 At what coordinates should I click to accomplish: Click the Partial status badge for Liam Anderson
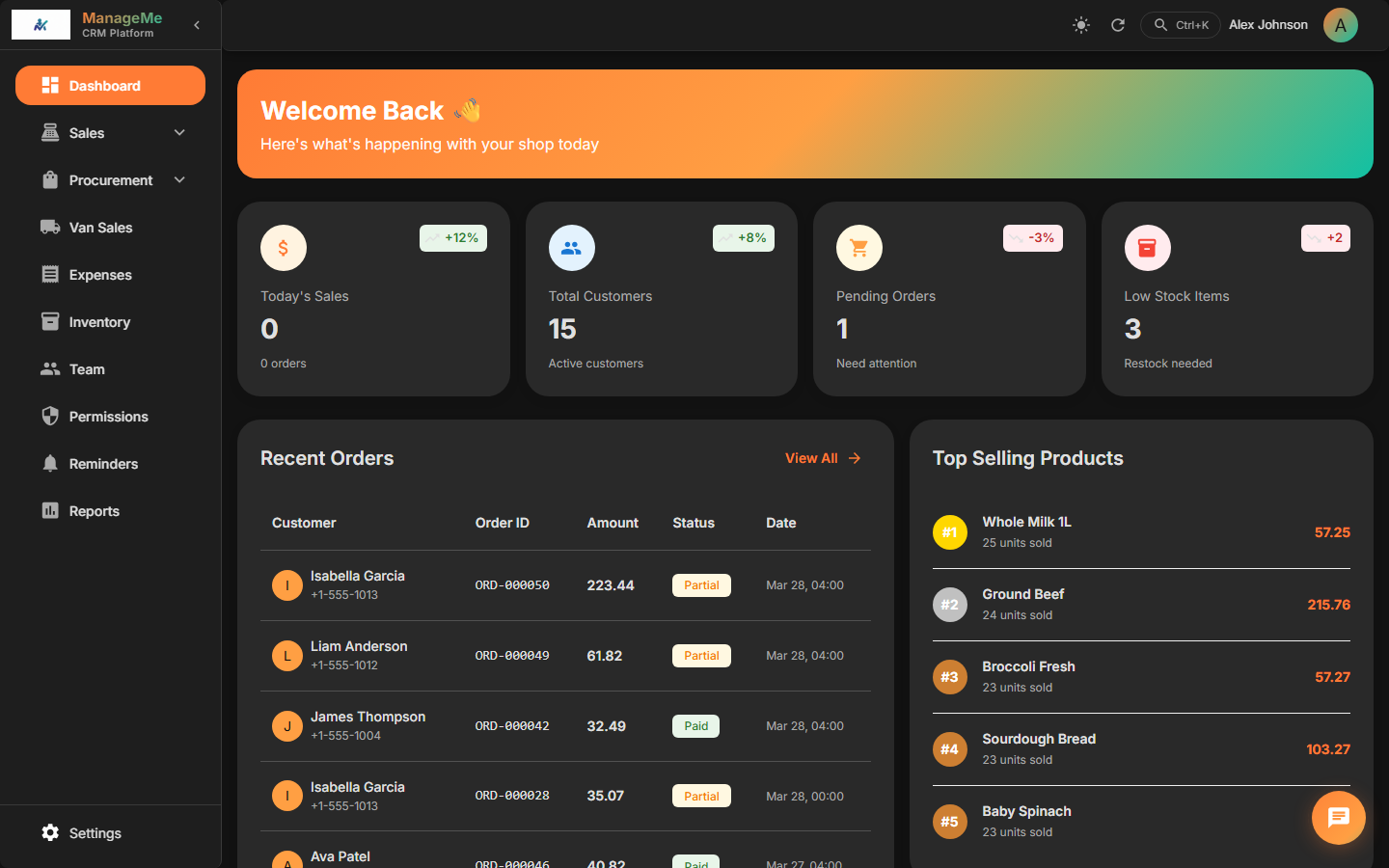[x=701, y=655]
